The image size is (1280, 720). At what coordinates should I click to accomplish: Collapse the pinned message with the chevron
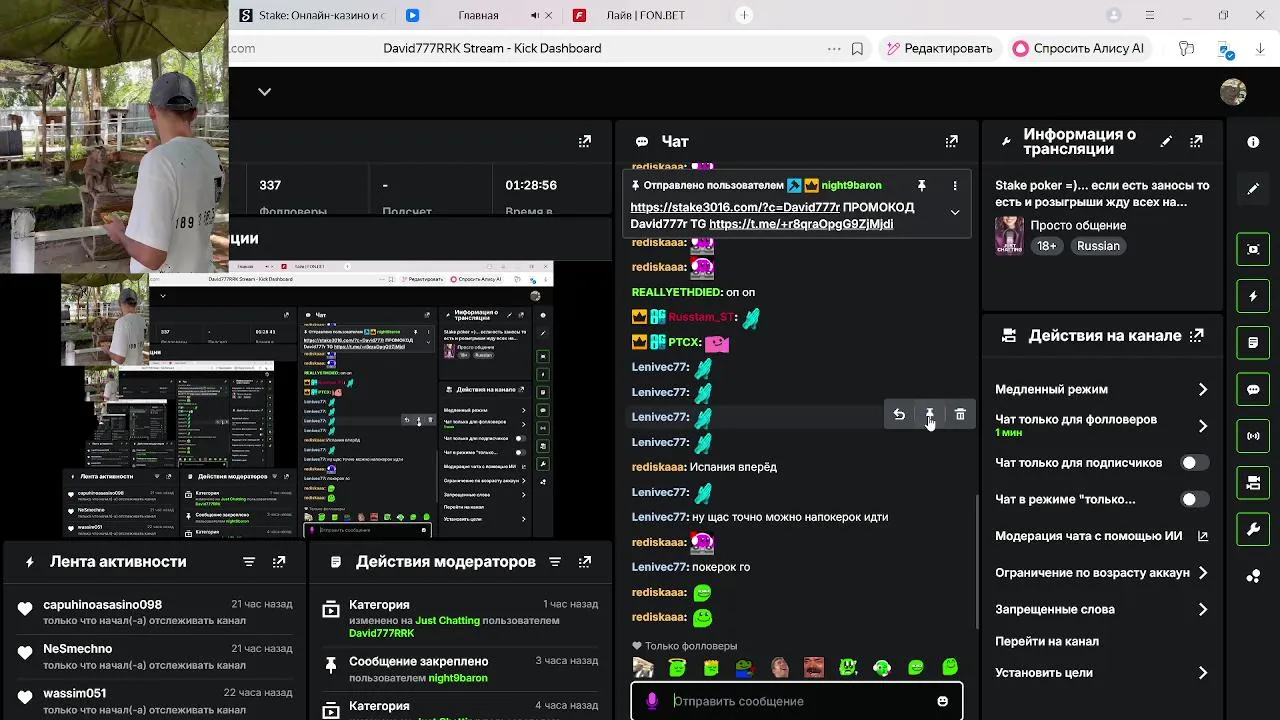955,212
